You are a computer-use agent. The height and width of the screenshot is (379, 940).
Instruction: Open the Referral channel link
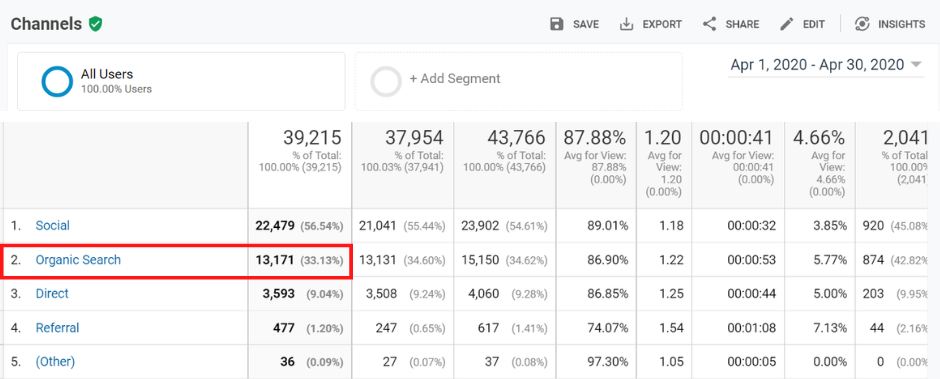[58, 327]
